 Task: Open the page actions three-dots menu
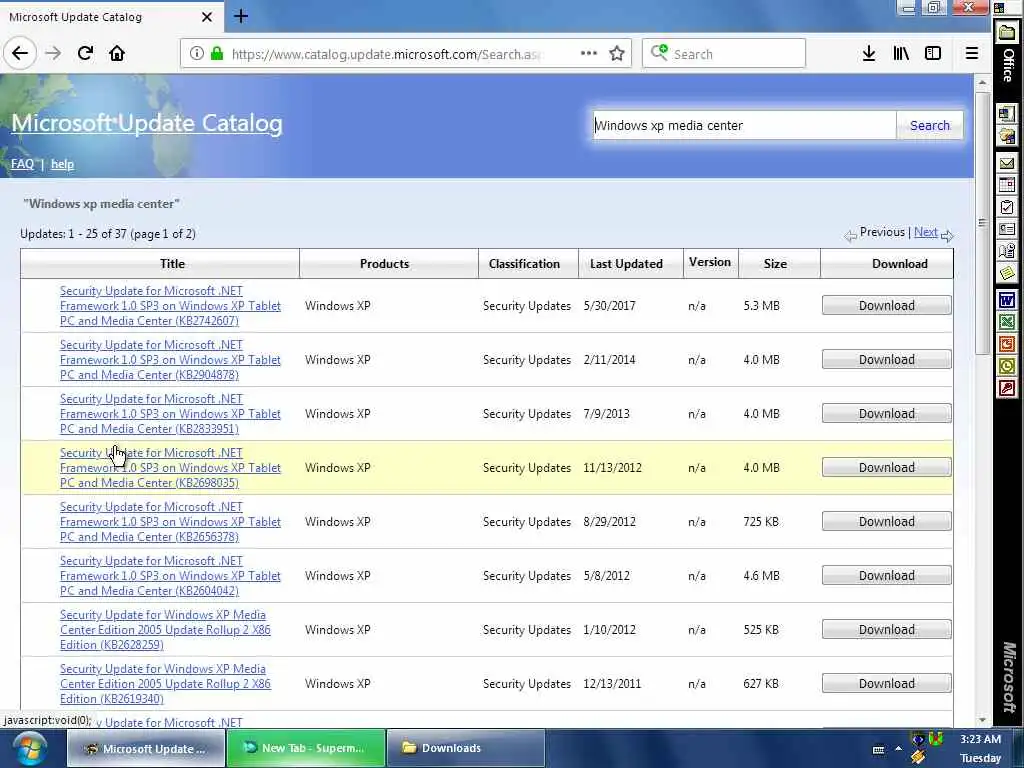pyautogui.click(x=588, y=54)
